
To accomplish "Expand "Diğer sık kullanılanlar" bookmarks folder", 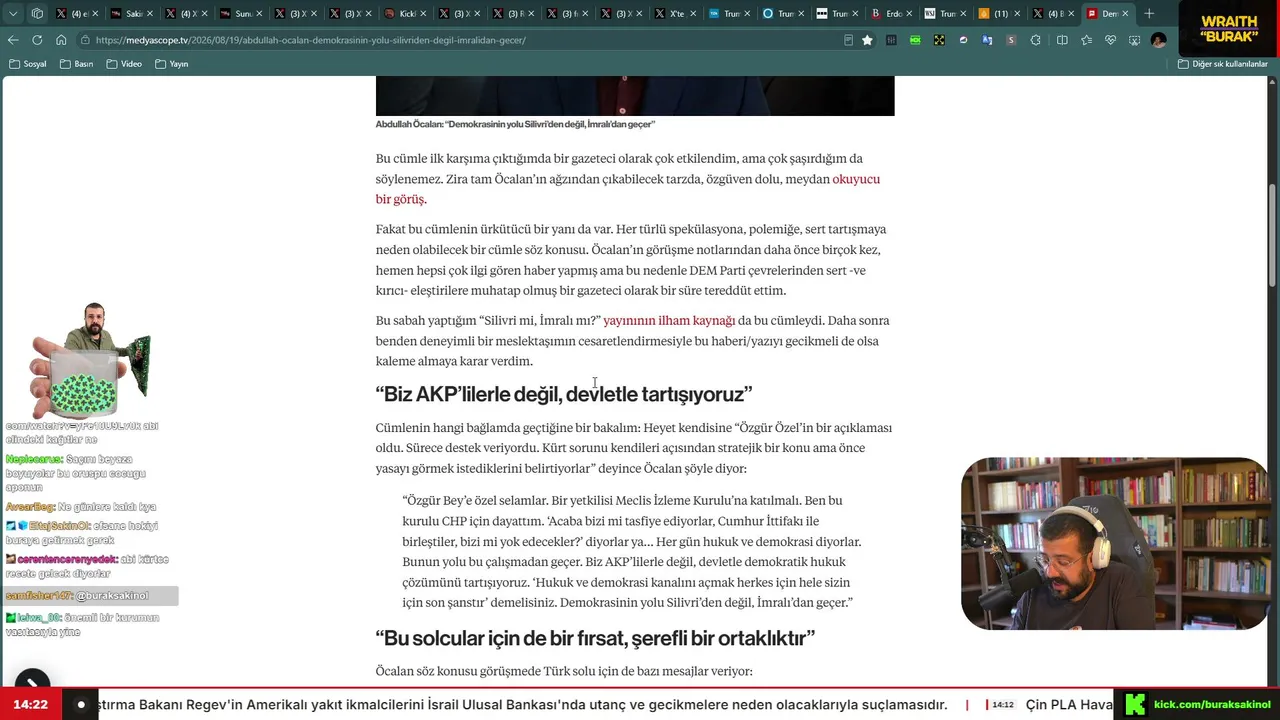I will coord(1222,64).
